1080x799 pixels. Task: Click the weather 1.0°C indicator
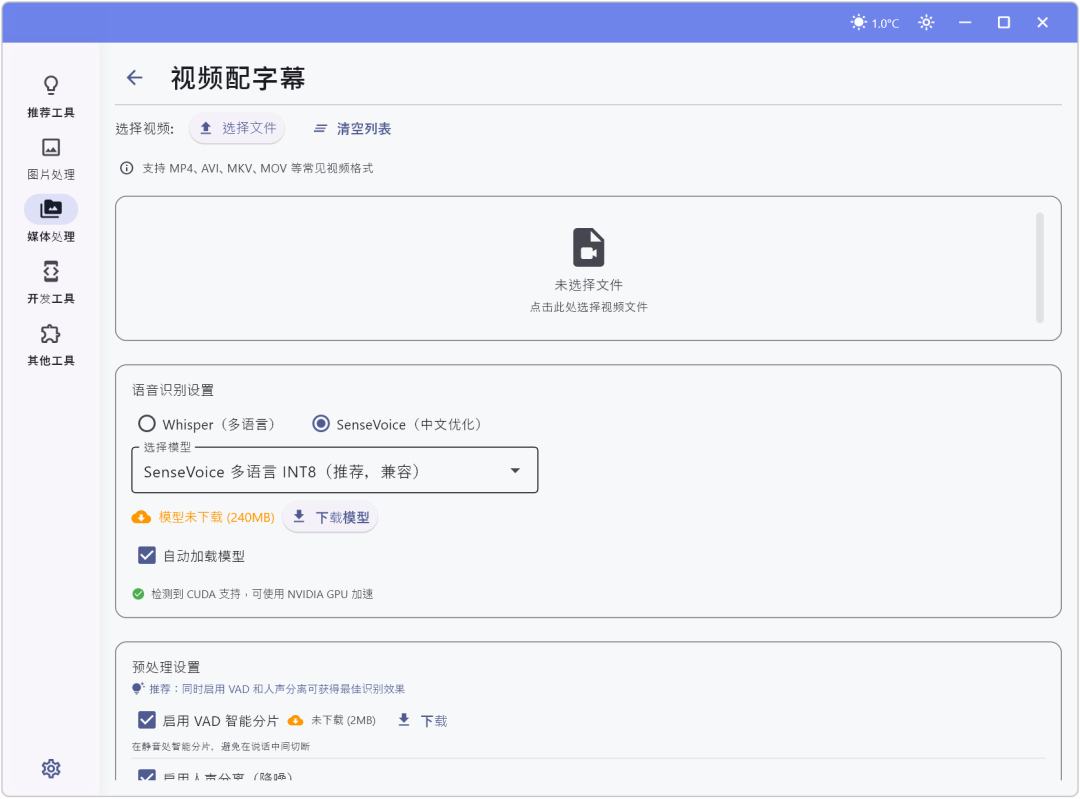[x=875, y=23]
